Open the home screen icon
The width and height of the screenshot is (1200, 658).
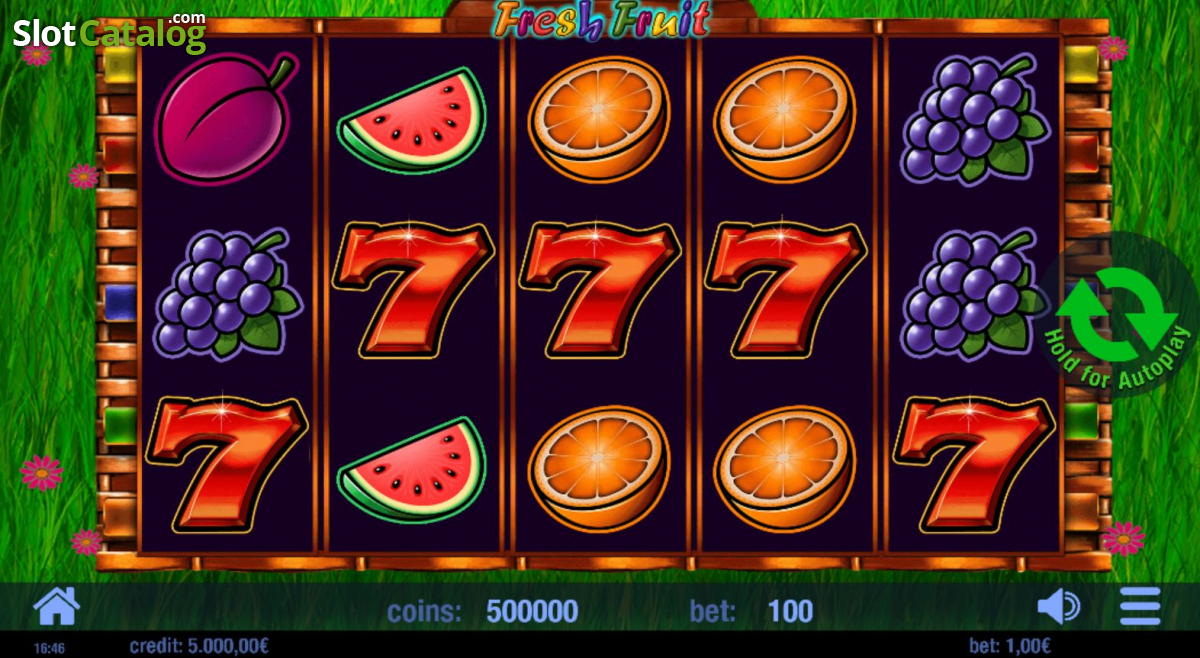pyautogui.click(x=56, y=606)
